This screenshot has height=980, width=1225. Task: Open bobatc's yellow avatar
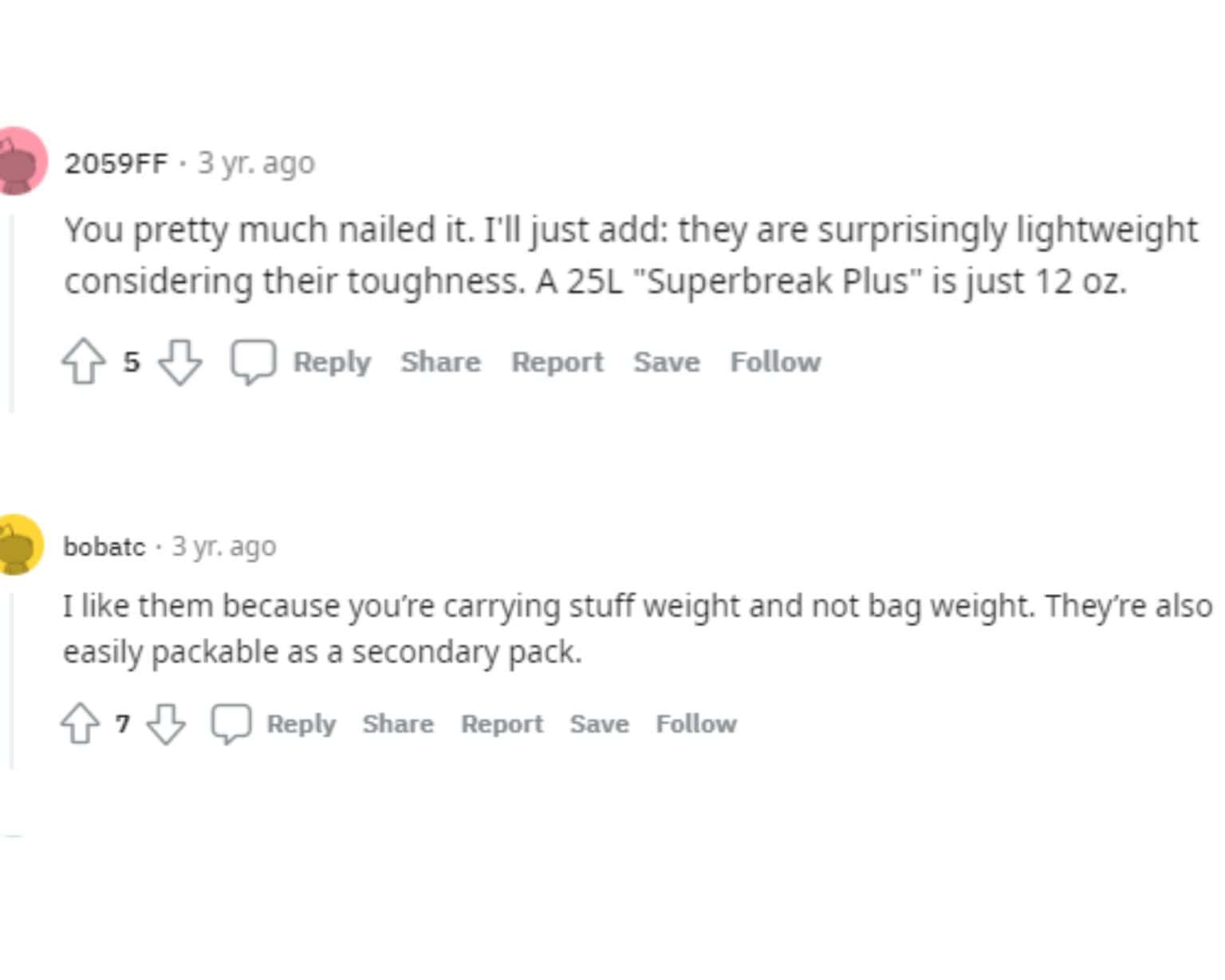coord(18,545)
